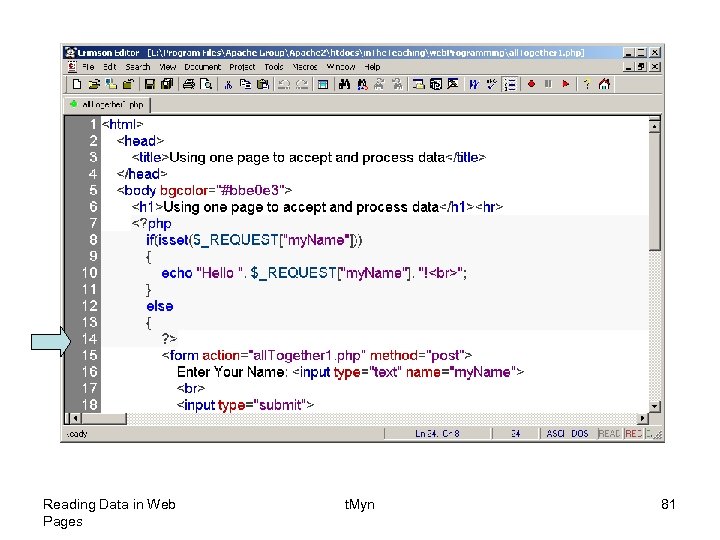The width and height of the screenshot is (720, 540).
Task: Click "Enter Your Name:" on line 16
Action: point(231,372)
